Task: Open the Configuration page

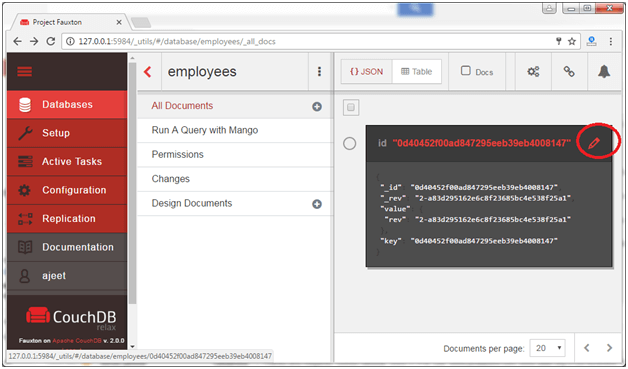Action: tap(67, 190)
